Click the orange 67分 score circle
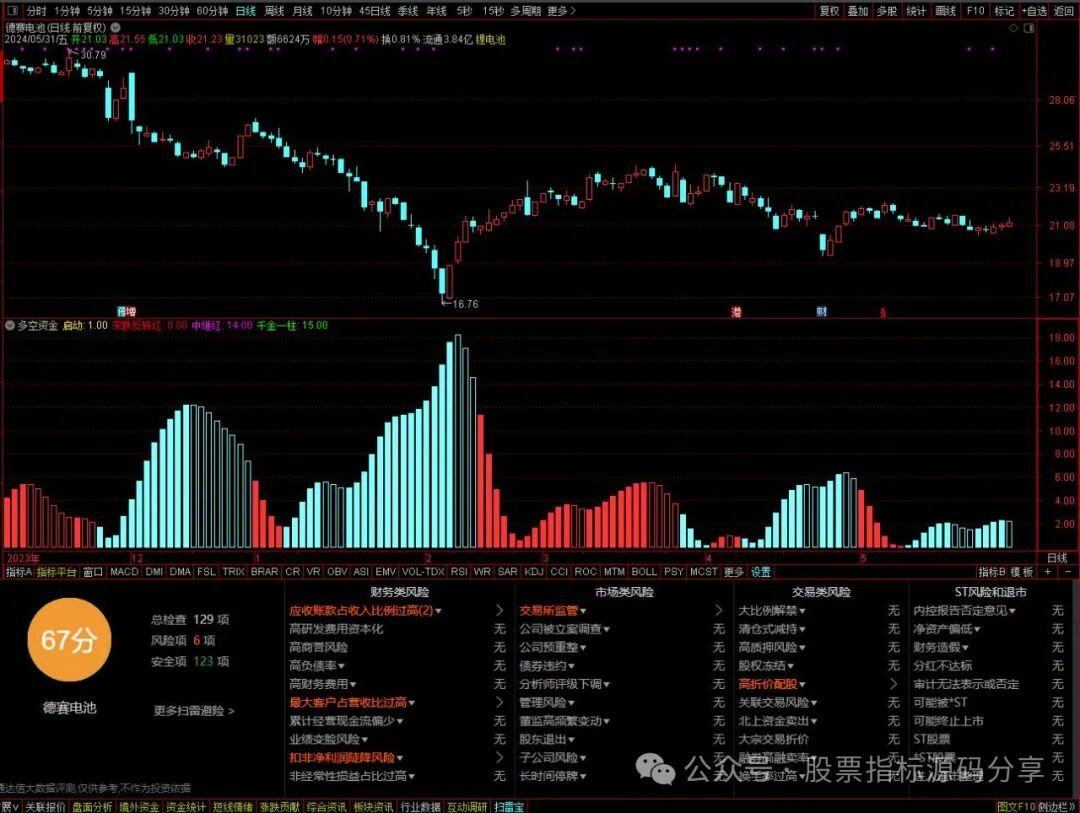The height and width of the screenshot is (813, 1080). point(69,640)
